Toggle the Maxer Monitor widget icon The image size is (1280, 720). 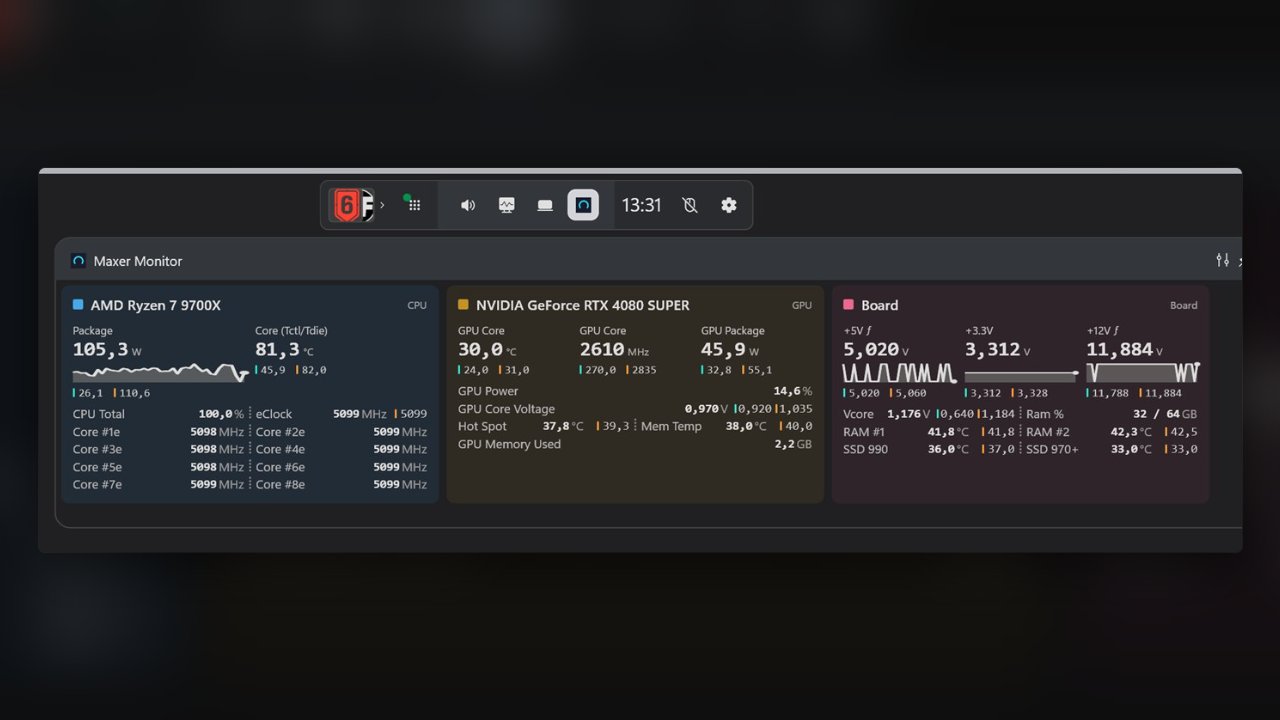583,205
